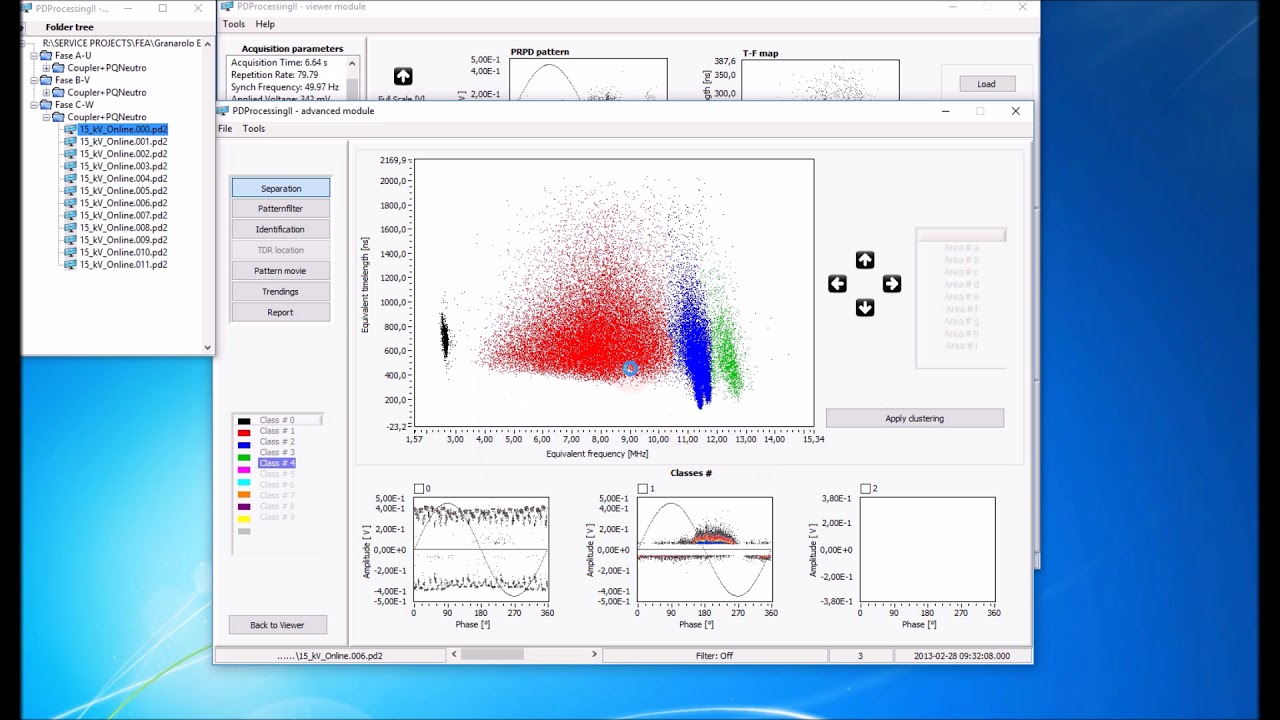Click the Fase A-U folder icon
The height and width of the screenshot is (720, 1280).
[46, 56]
